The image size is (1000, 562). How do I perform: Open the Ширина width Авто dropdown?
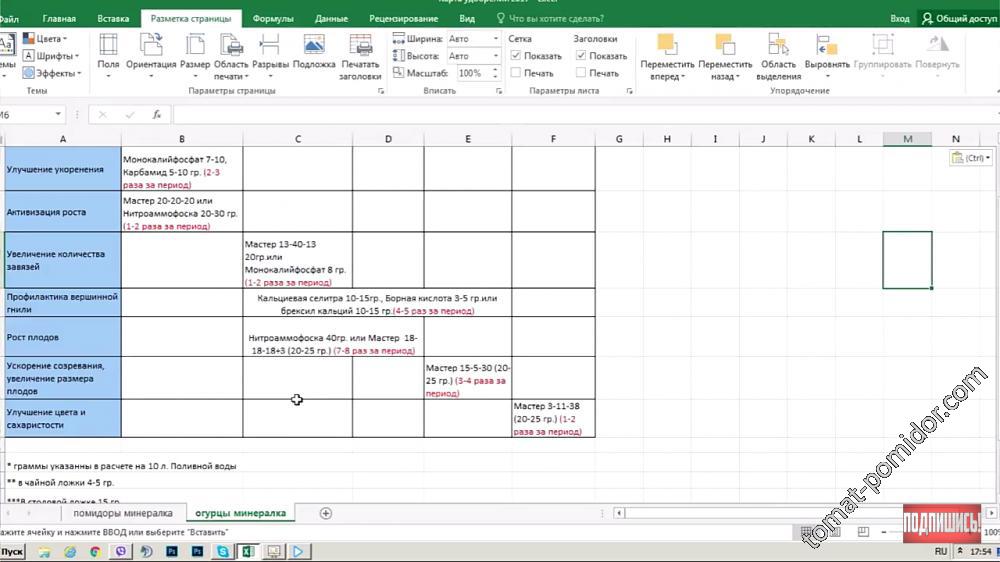[496, 39]
